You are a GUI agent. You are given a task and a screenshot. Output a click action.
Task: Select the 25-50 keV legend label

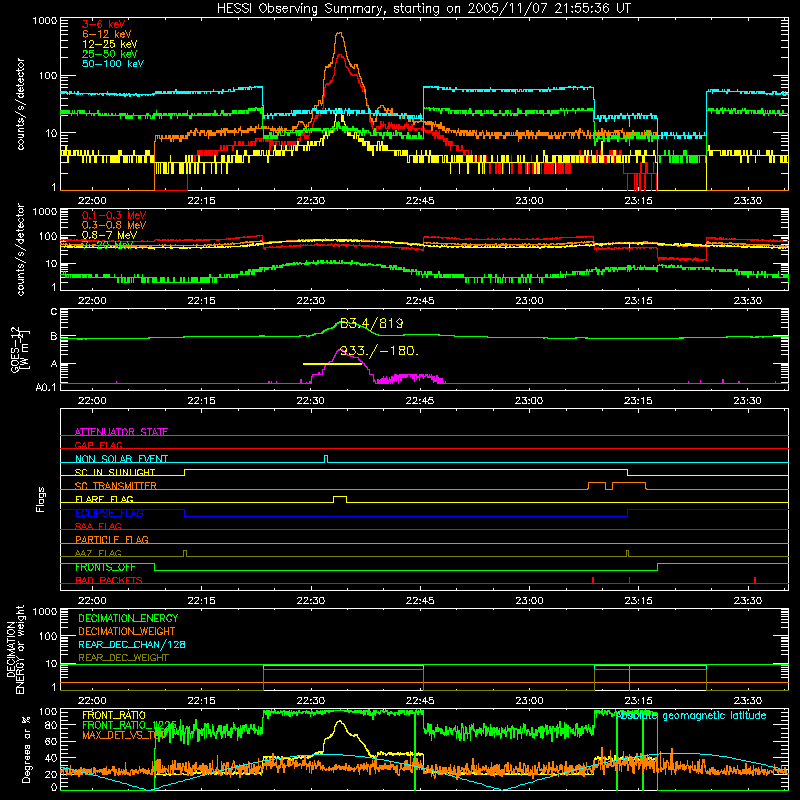coord(110,54)
